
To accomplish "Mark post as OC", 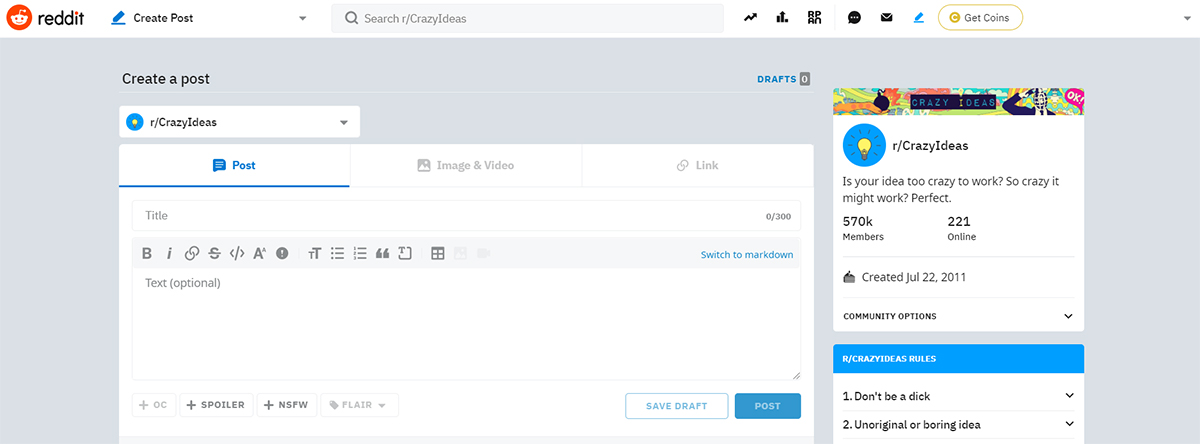I will [x=154, y=405].
